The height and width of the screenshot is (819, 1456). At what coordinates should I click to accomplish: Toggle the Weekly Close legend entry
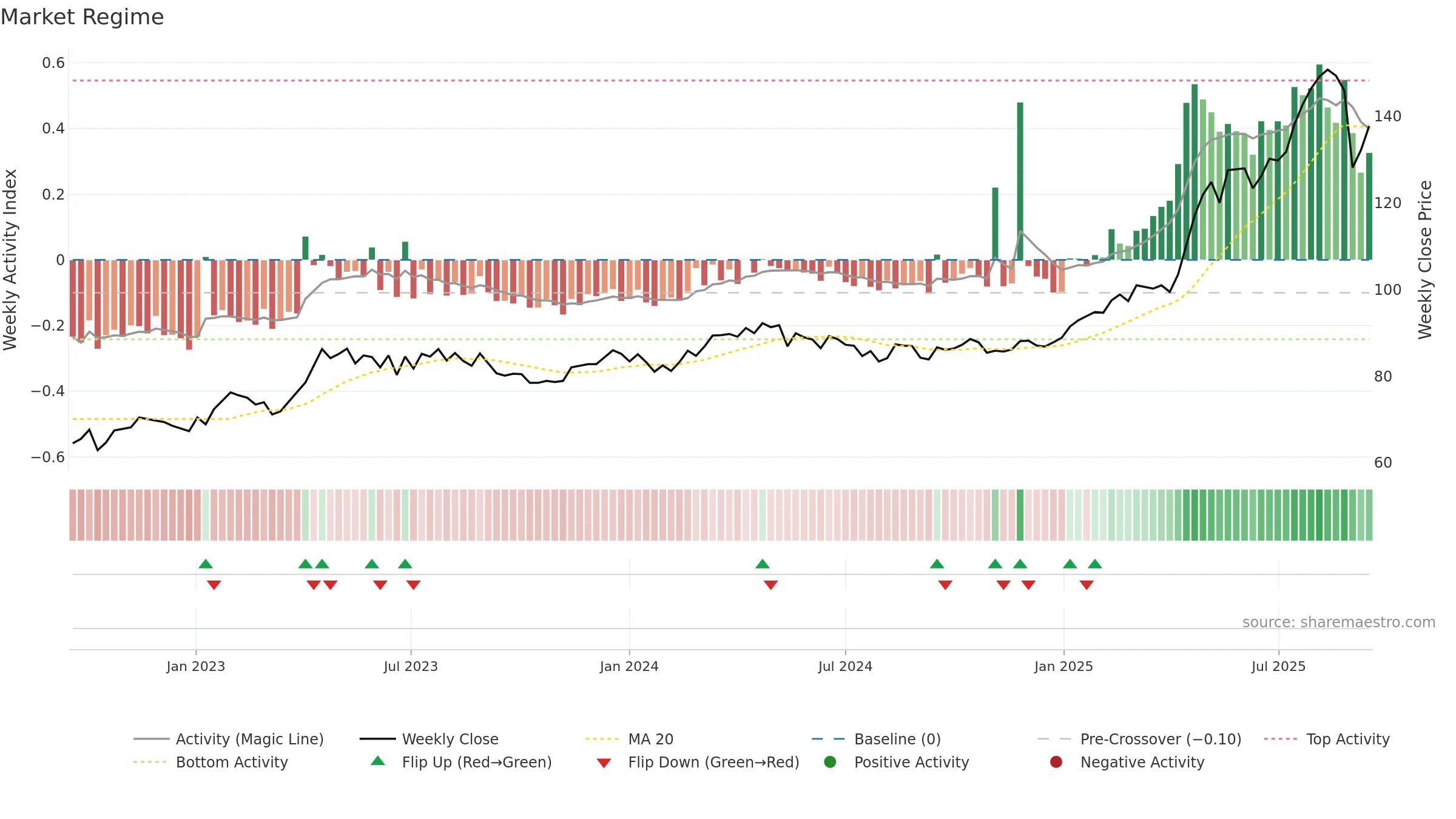click(429, 739)
